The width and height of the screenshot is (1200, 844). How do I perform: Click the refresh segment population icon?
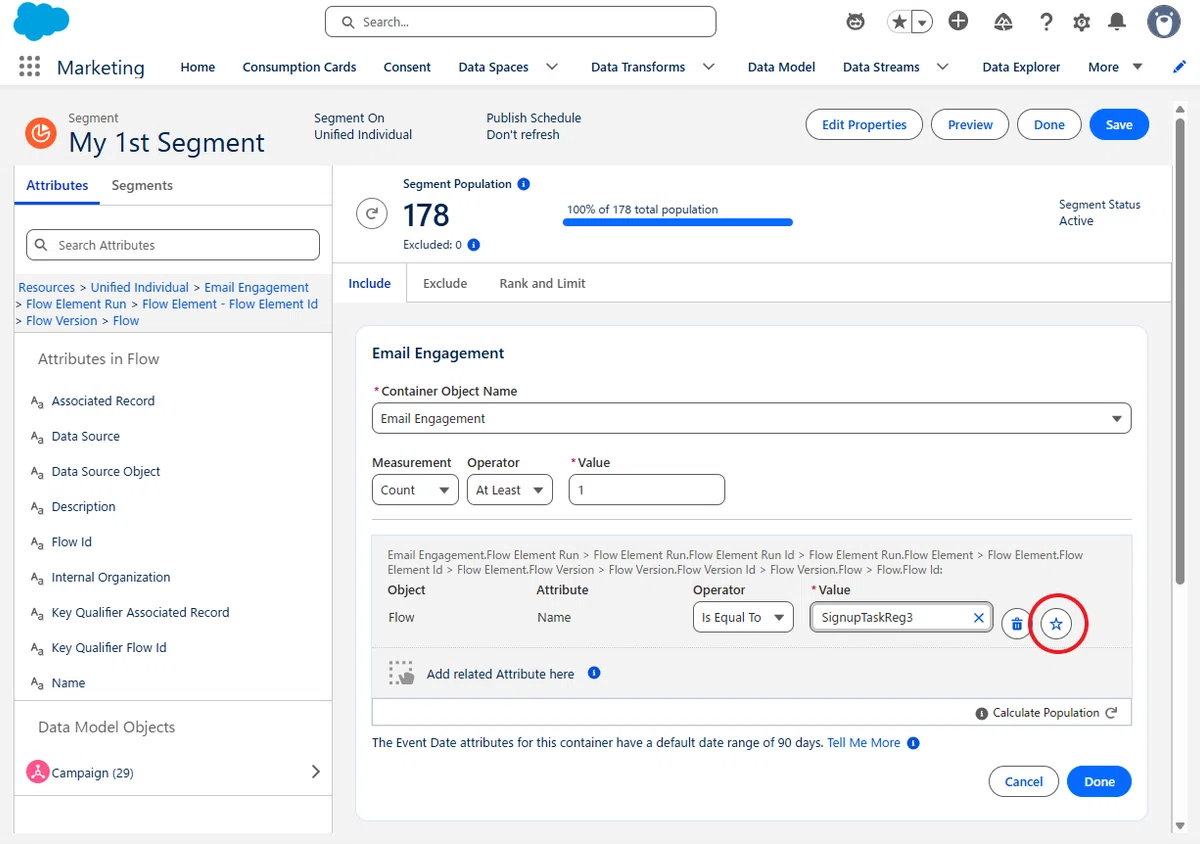(372, 213)
